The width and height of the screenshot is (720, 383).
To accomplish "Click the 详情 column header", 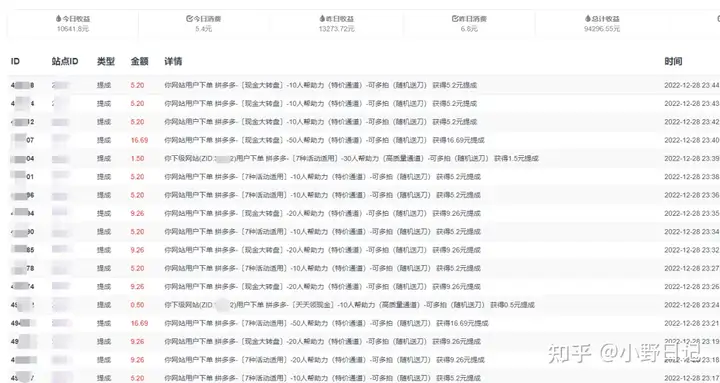I will pyautogui.click(x=173, y=61).
